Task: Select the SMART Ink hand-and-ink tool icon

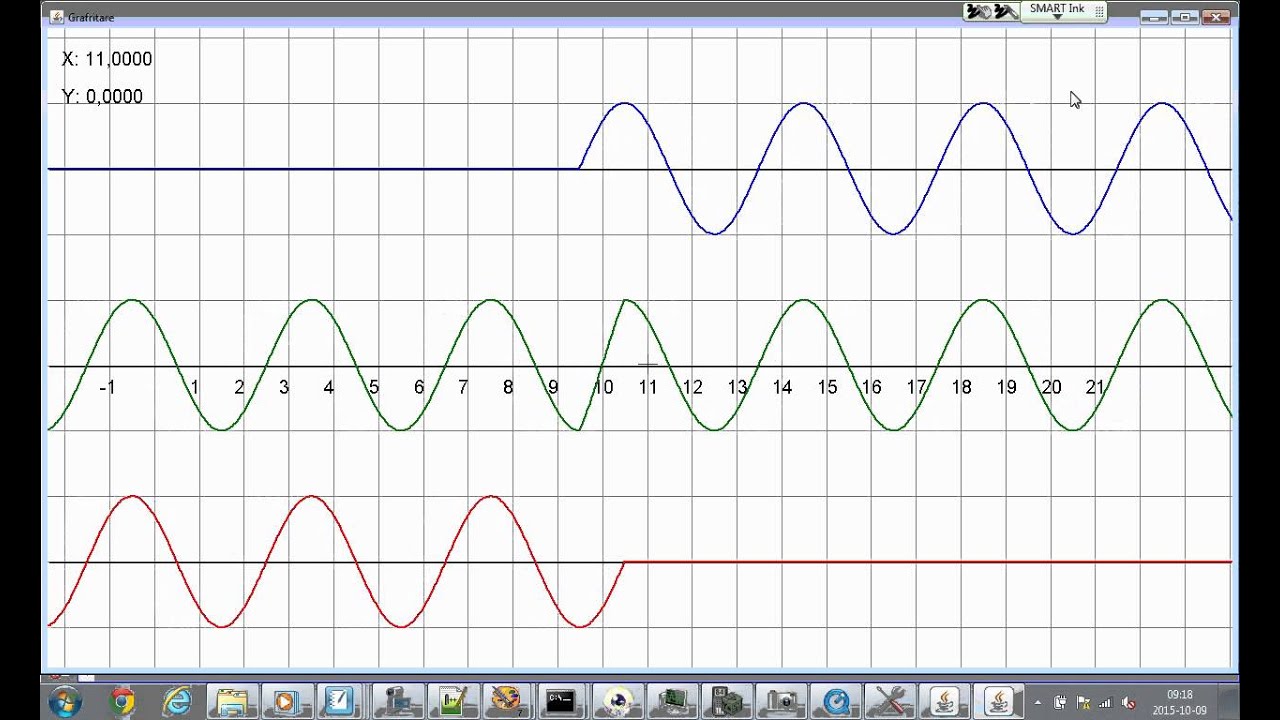Action: coord(977,11)
